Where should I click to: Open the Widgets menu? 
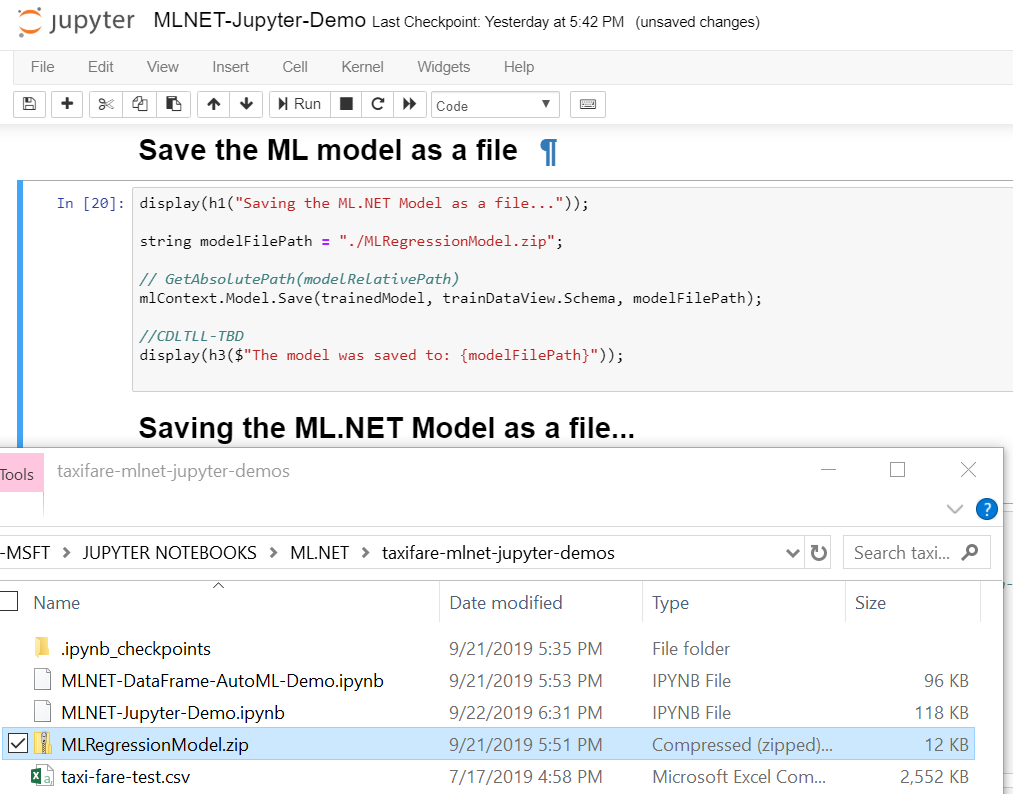click(444, 67)
